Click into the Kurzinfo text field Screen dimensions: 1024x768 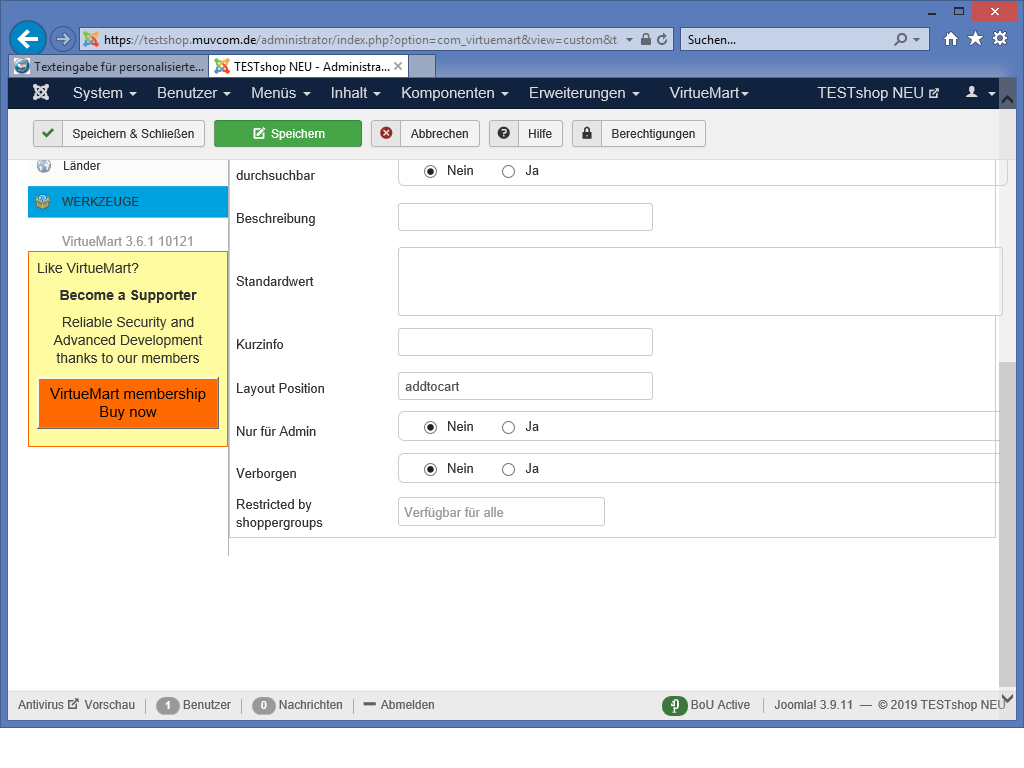pos(525,342)
